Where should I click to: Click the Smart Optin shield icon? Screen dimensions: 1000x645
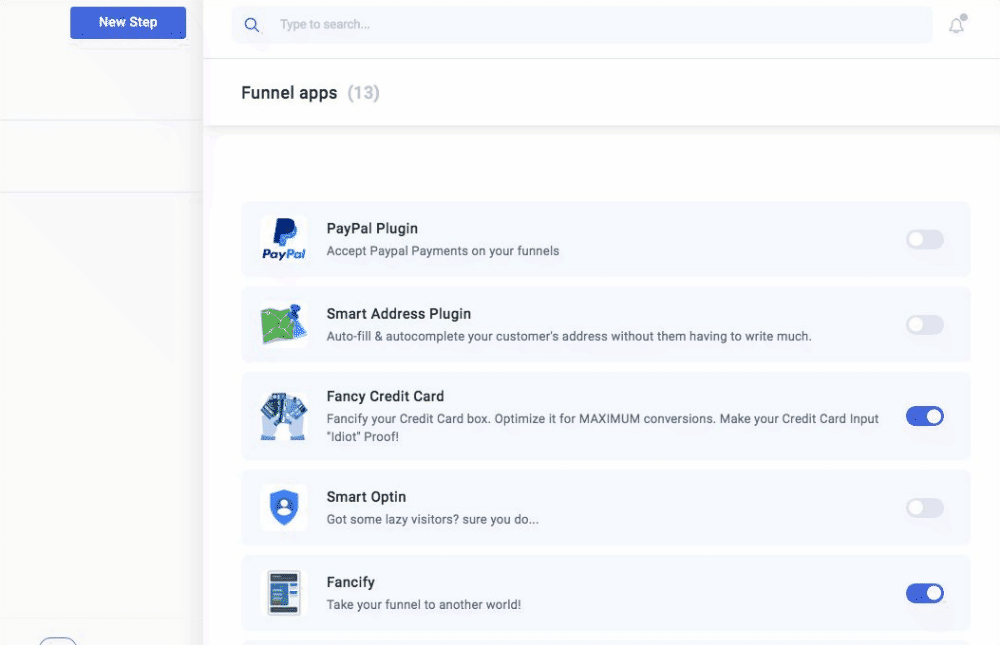pyautogui.click(x=284, y=508)
